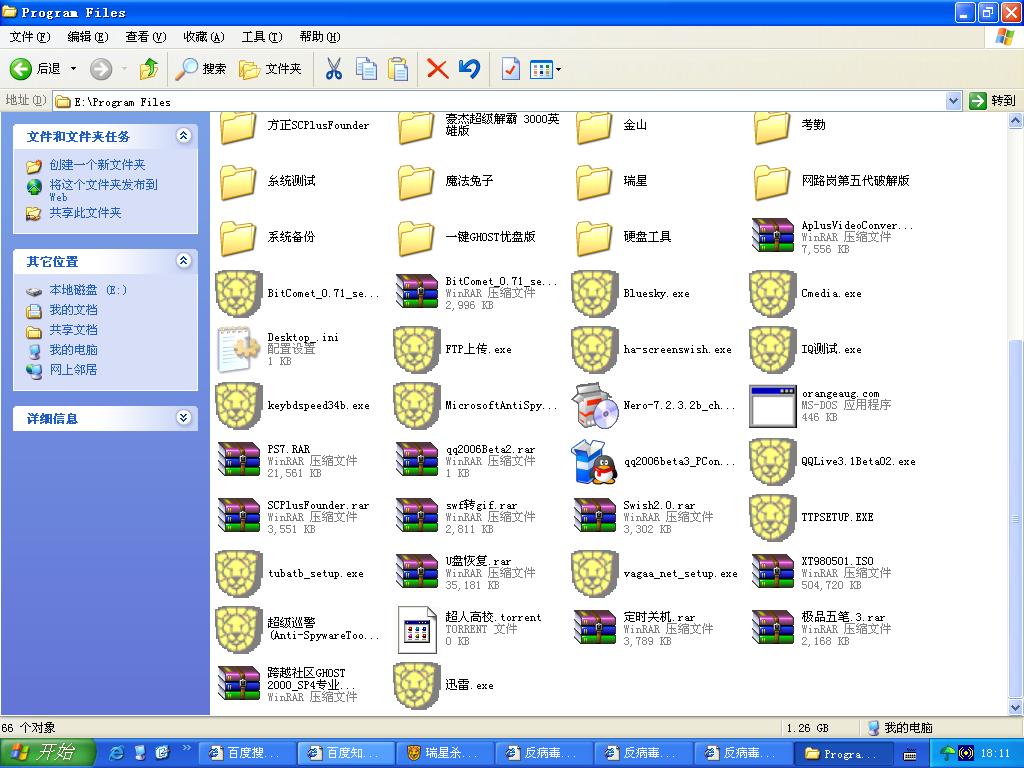1024x768 pixels.
Task: Open 共享文档 link in sidebar
Action: (x=73, y=330)
